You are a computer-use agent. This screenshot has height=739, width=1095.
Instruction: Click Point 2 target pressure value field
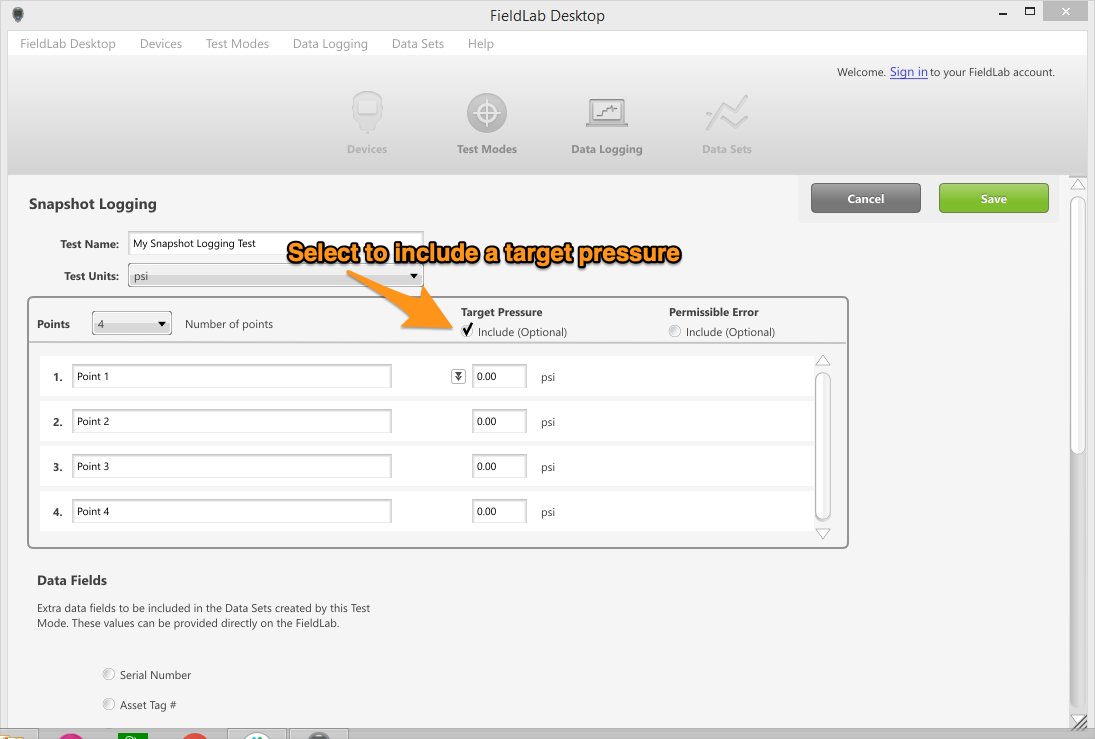pyautogui.click(x=499, y=421)
